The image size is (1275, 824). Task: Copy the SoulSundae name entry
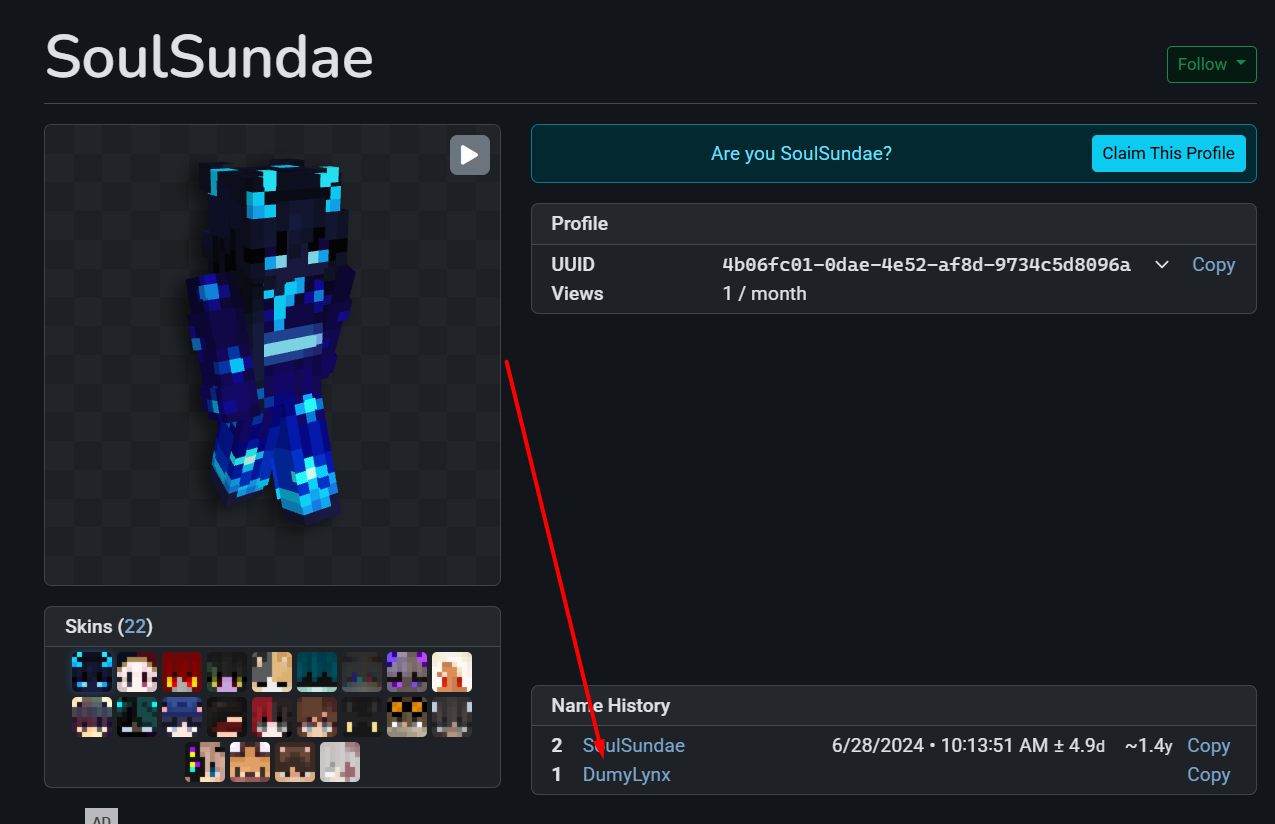[1208, 746]
